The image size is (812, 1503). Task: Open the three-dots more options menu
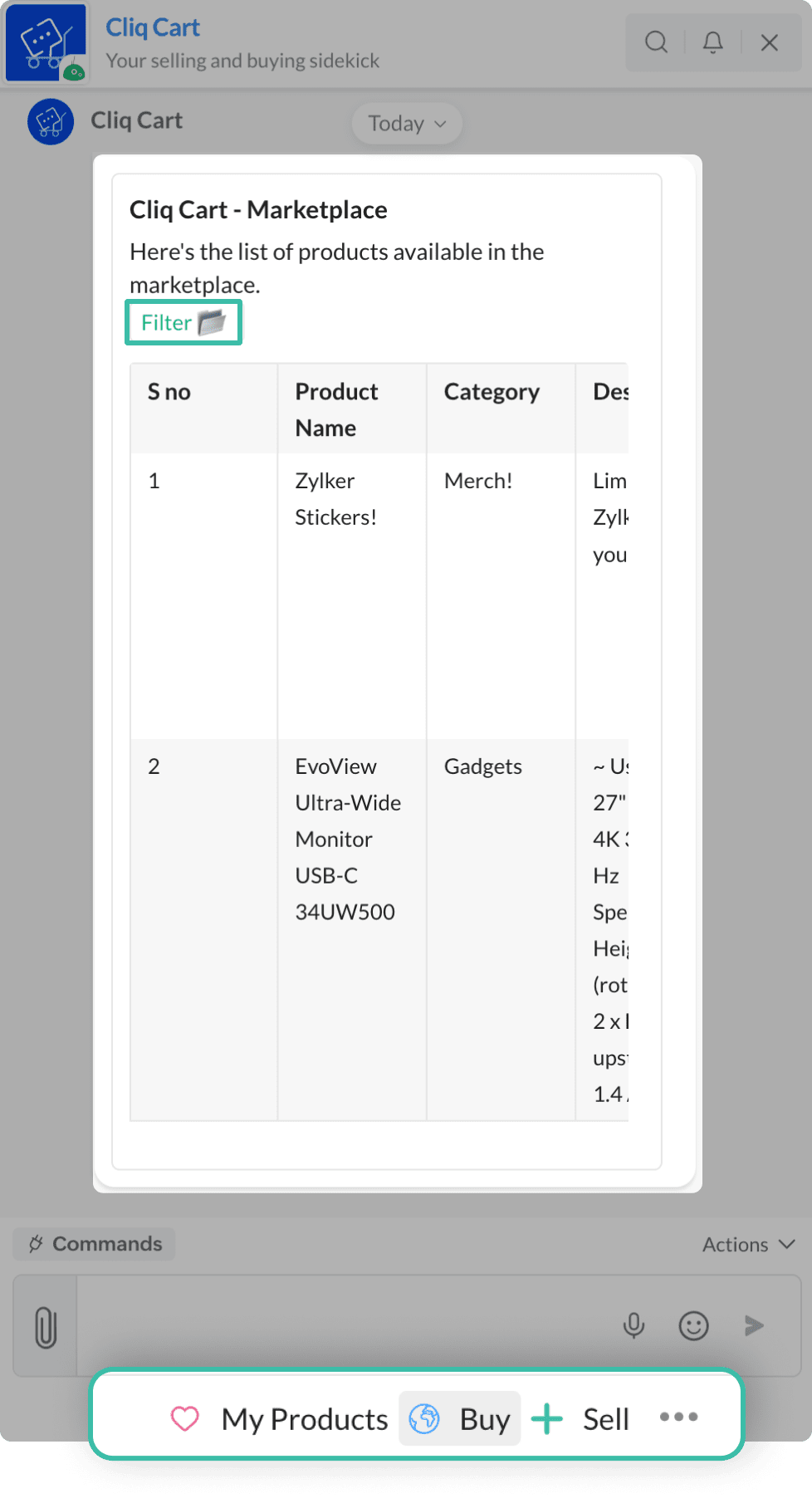[x=678, y=1417]
